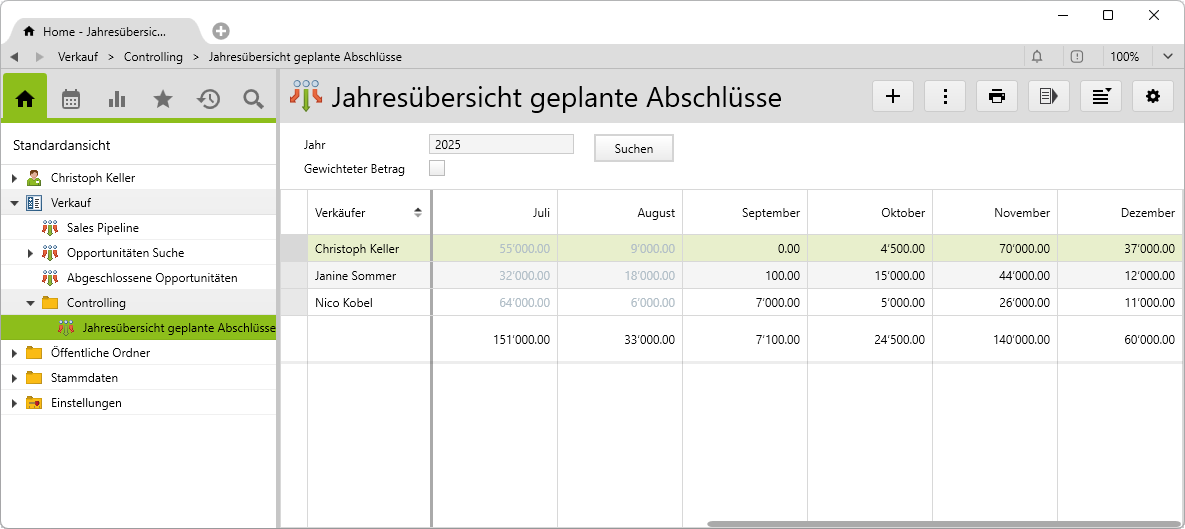Collapse the Verkauf tree node
This screenshot has width=1185, height=529.
[x=14, y=203]
